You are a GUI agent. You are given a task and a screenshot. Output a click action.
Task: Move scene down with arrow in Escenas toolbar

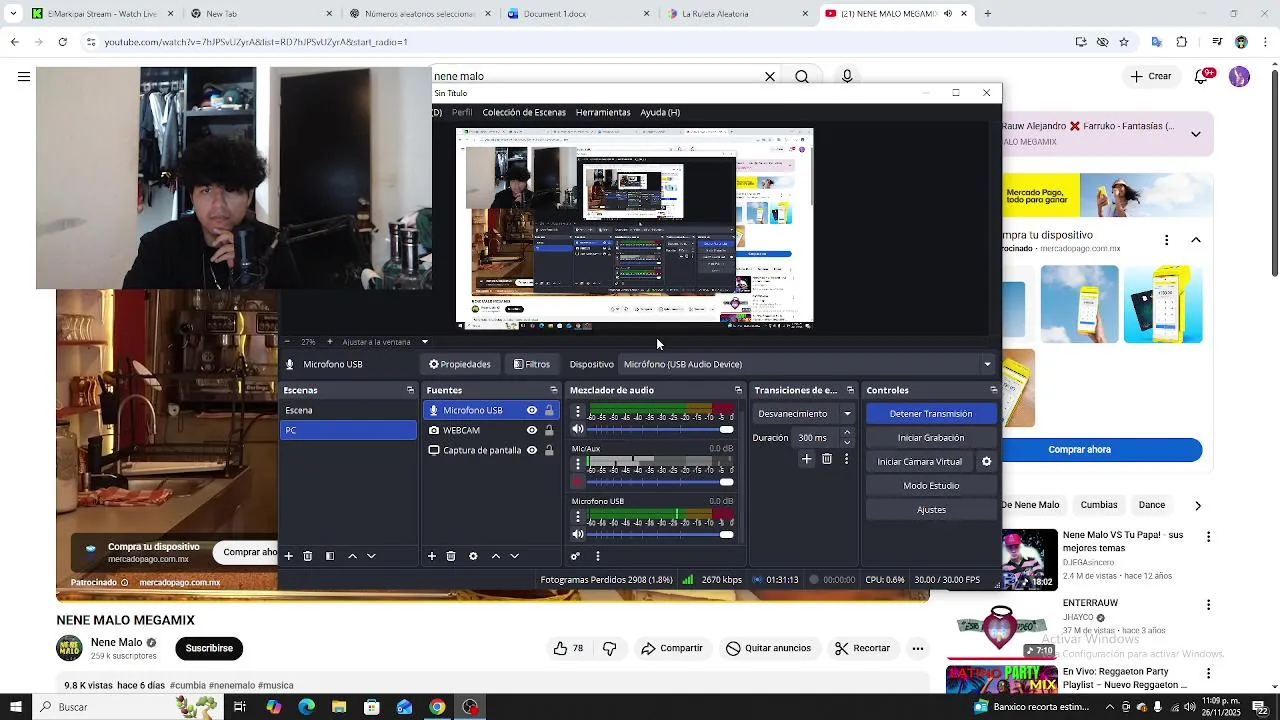click(x=371, y=556)
